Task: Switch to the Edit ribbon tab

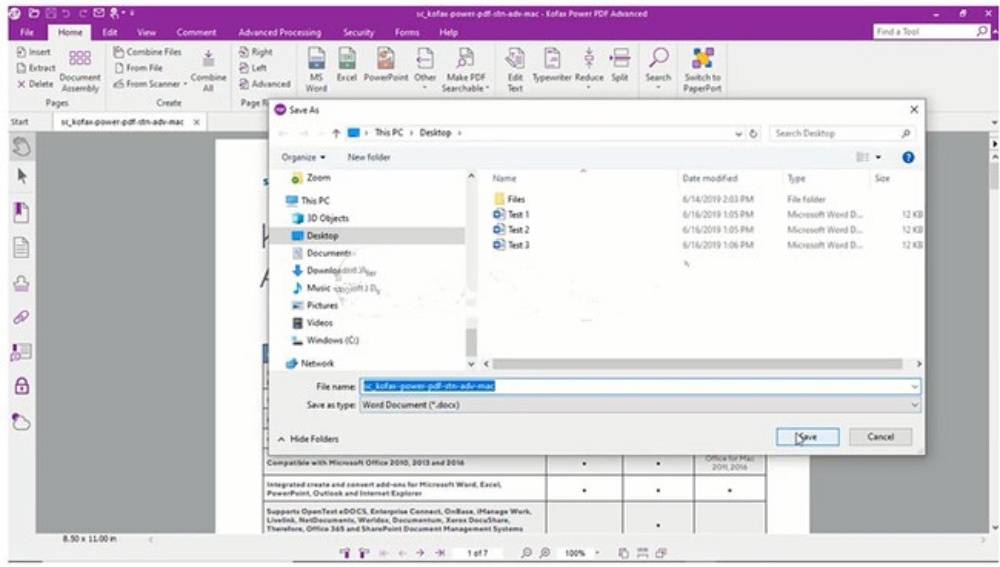Action: [x=110, y=32]
